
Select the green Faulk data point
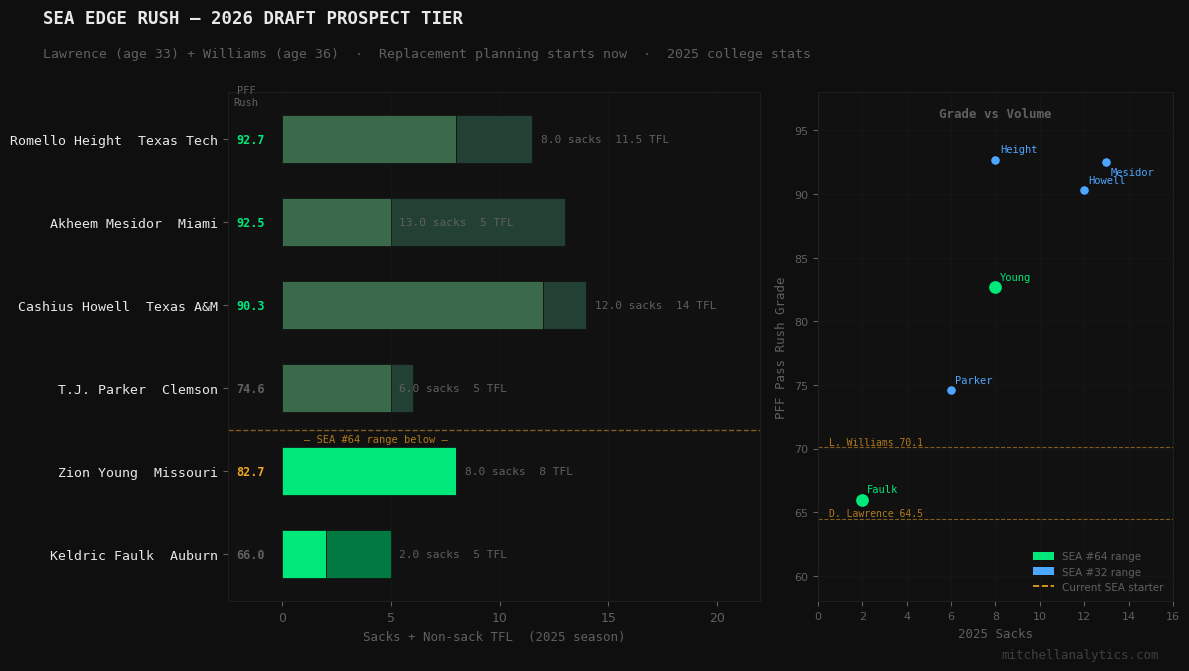[x=862, y=500]
